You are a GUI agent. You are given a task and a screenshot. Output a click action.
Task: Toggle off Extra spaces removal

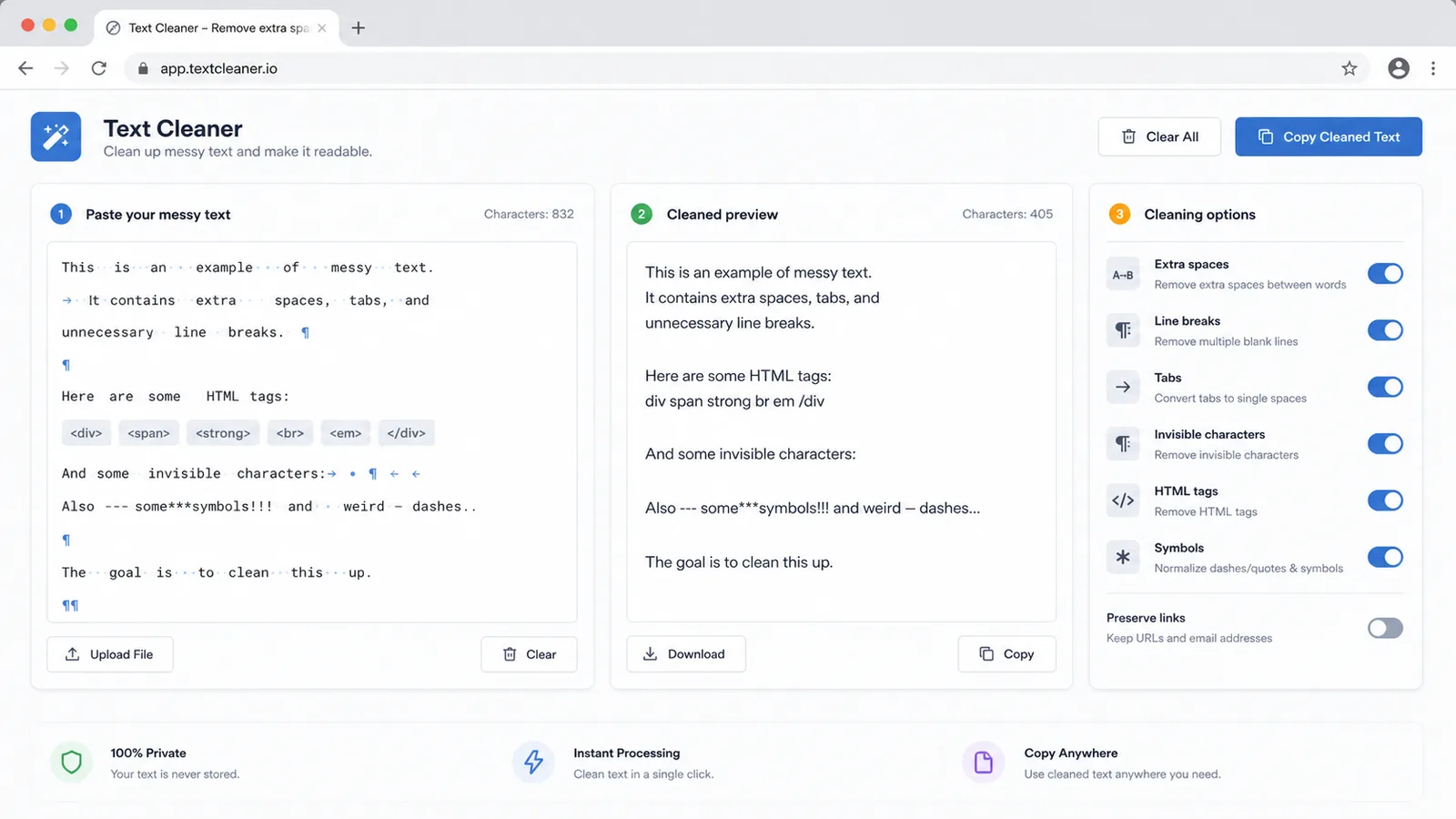1385,274
